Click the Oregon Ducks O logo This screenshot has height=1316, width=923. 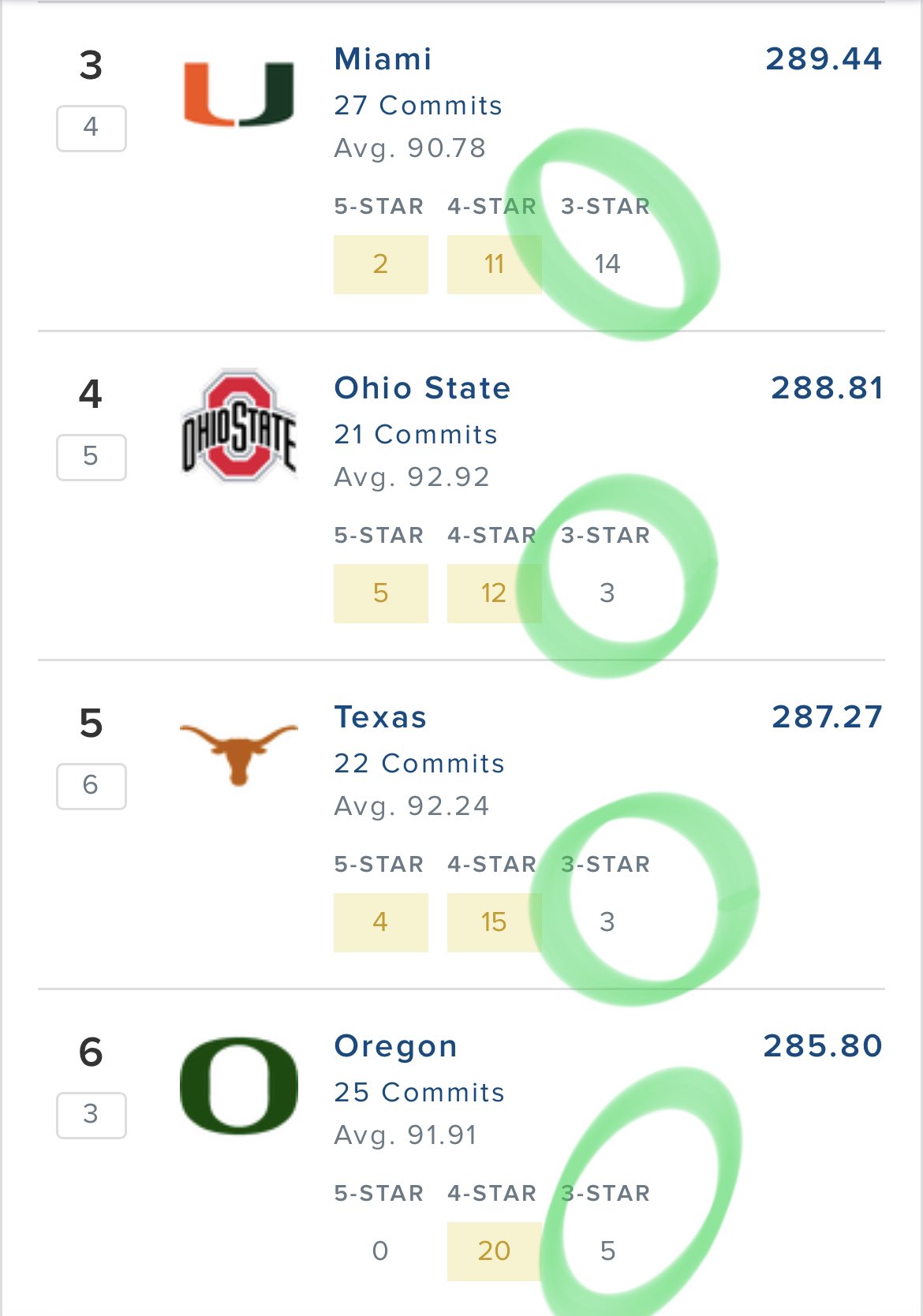tap(239, 1086)
